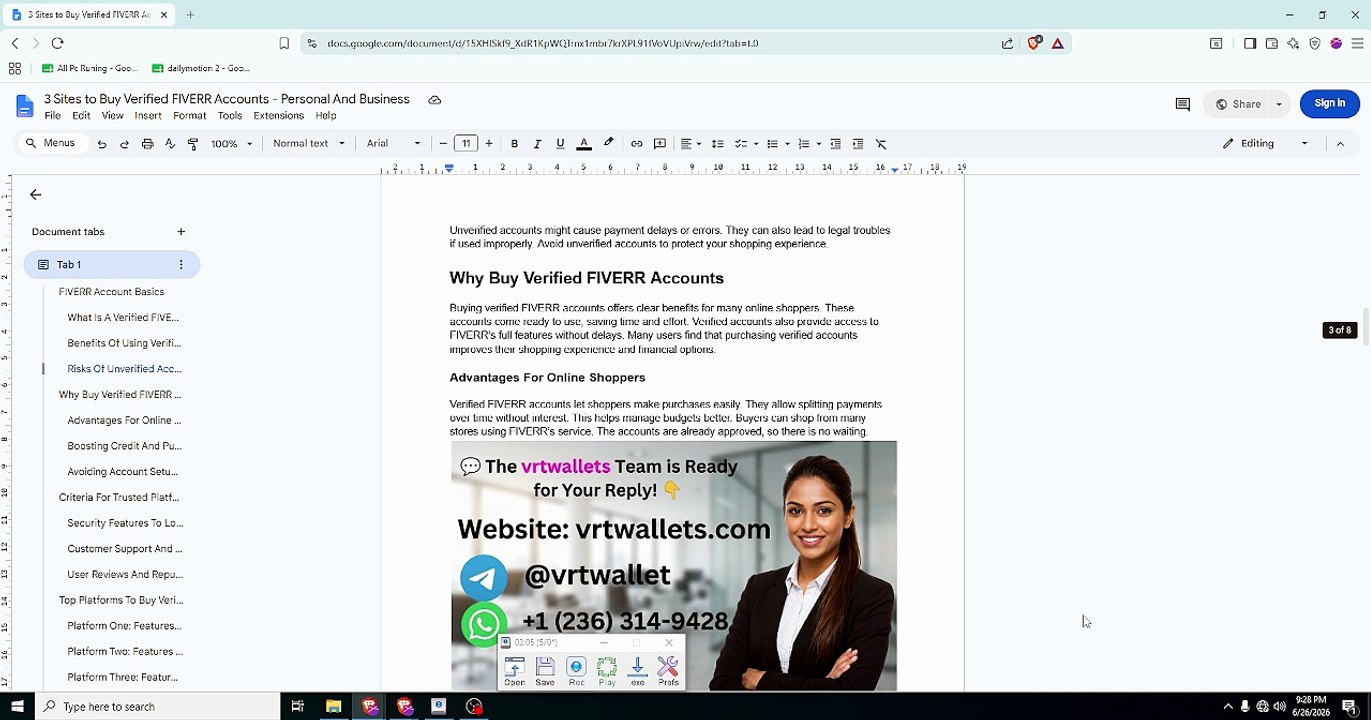1371x720 pixels.
Task: Decrease the paragraph indent
Action: (835, 144)
